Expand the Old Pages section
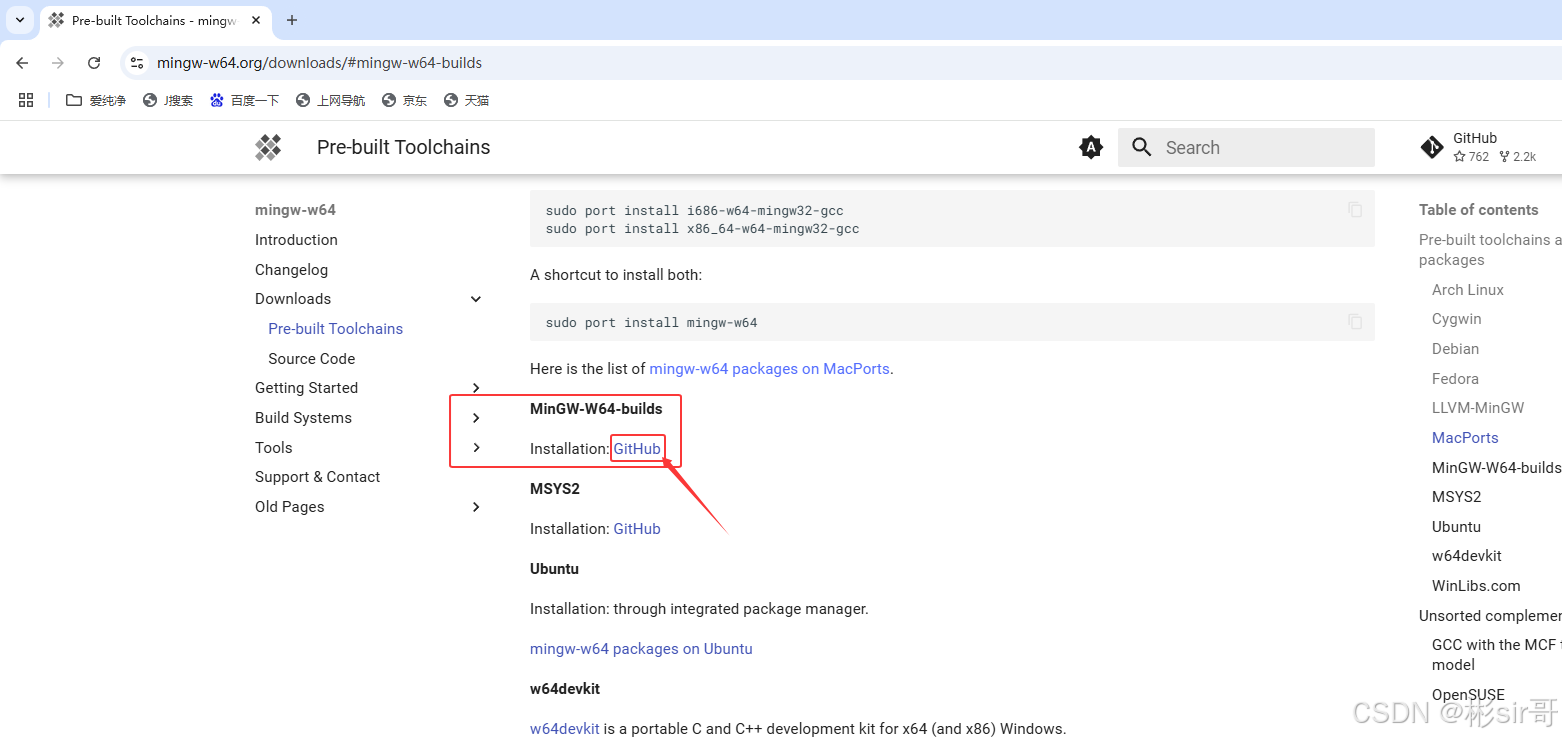 click(x=476, y=507)
